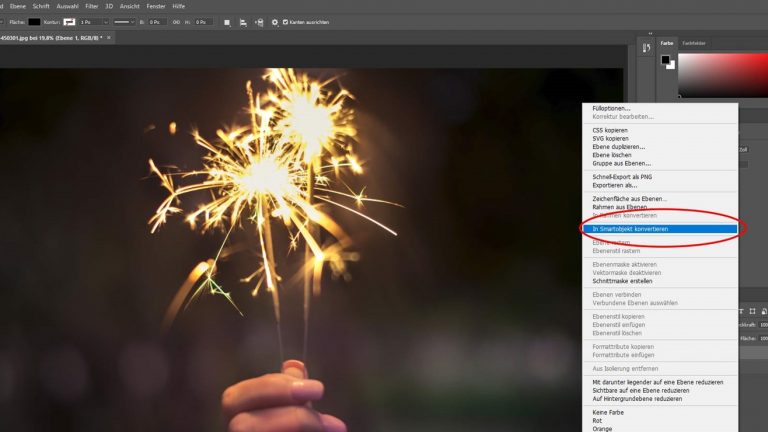Open the Filter menu
Image resolution: width=768 pixels, height=432 pixels.
point(92,6)
